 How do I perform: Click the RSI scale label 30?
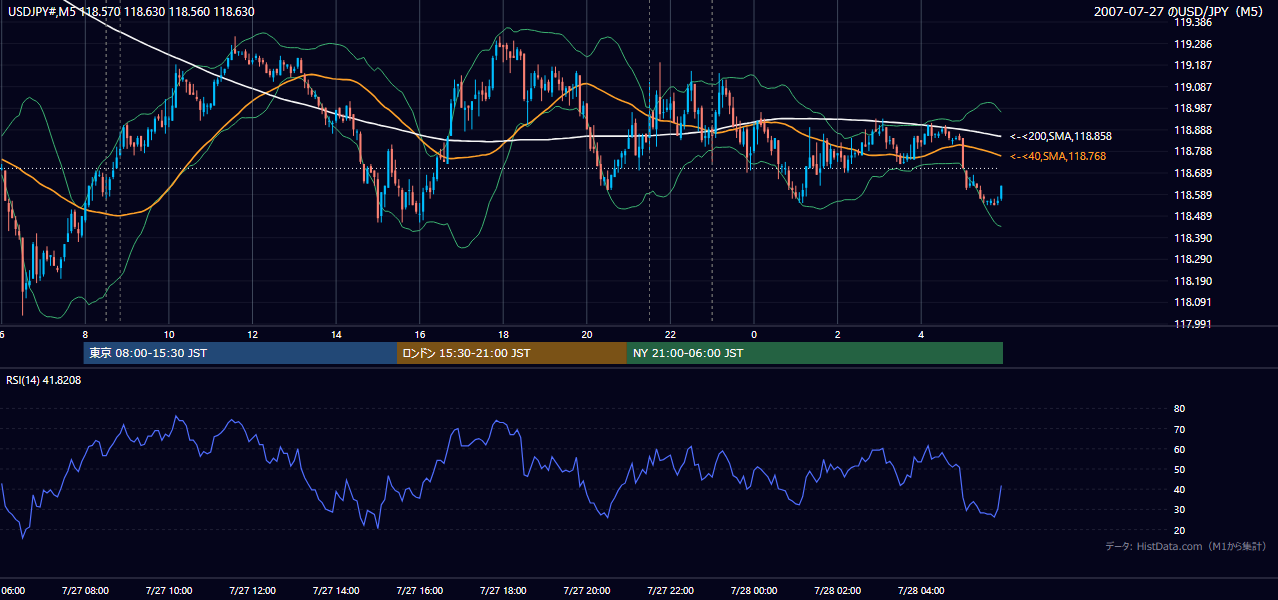[x=1180, y=510]
